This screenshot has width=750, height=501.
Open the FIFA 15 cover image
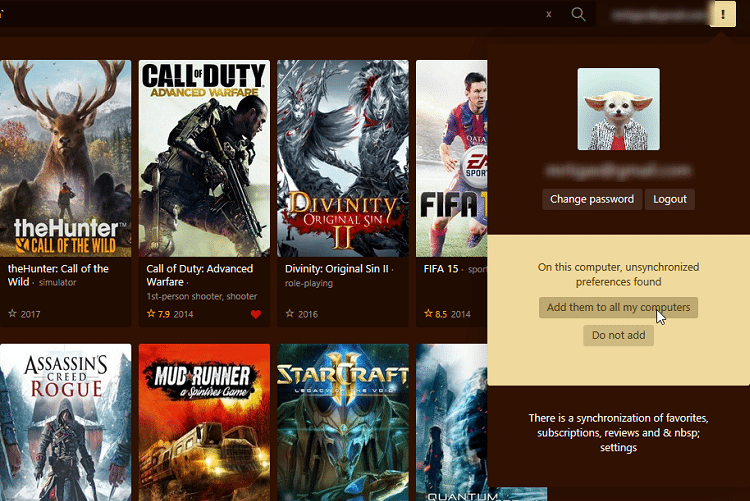pos(452,158)
